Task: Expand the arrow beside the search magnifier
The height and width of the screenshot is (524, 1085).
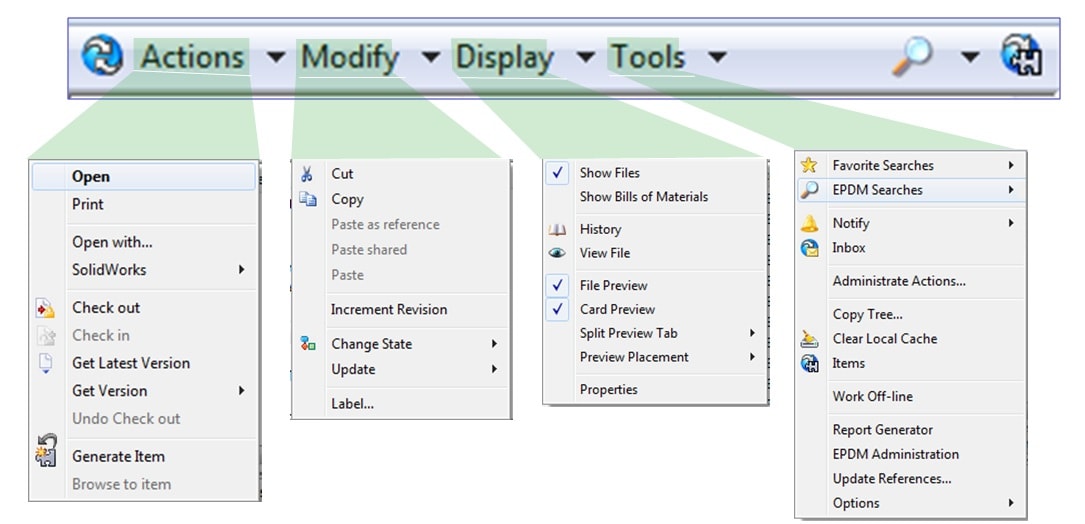Action: tap(971, 57)
